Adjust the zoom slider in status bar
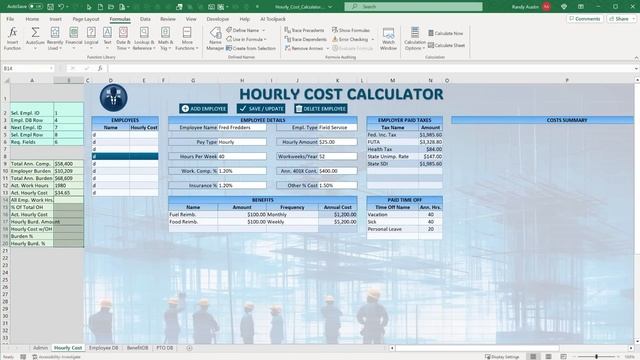640x360 pixels. [x=596, y=357]
